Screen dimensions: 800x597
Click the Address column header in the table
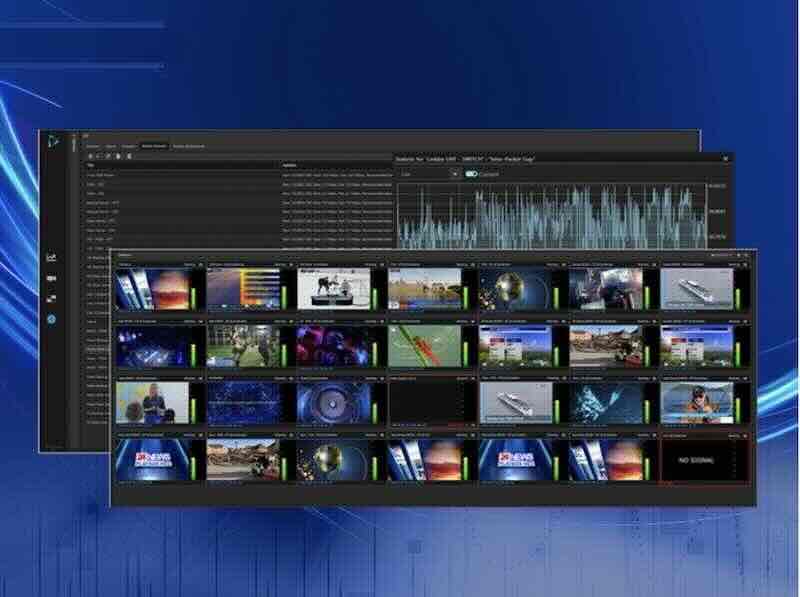(x=290, y=165)
